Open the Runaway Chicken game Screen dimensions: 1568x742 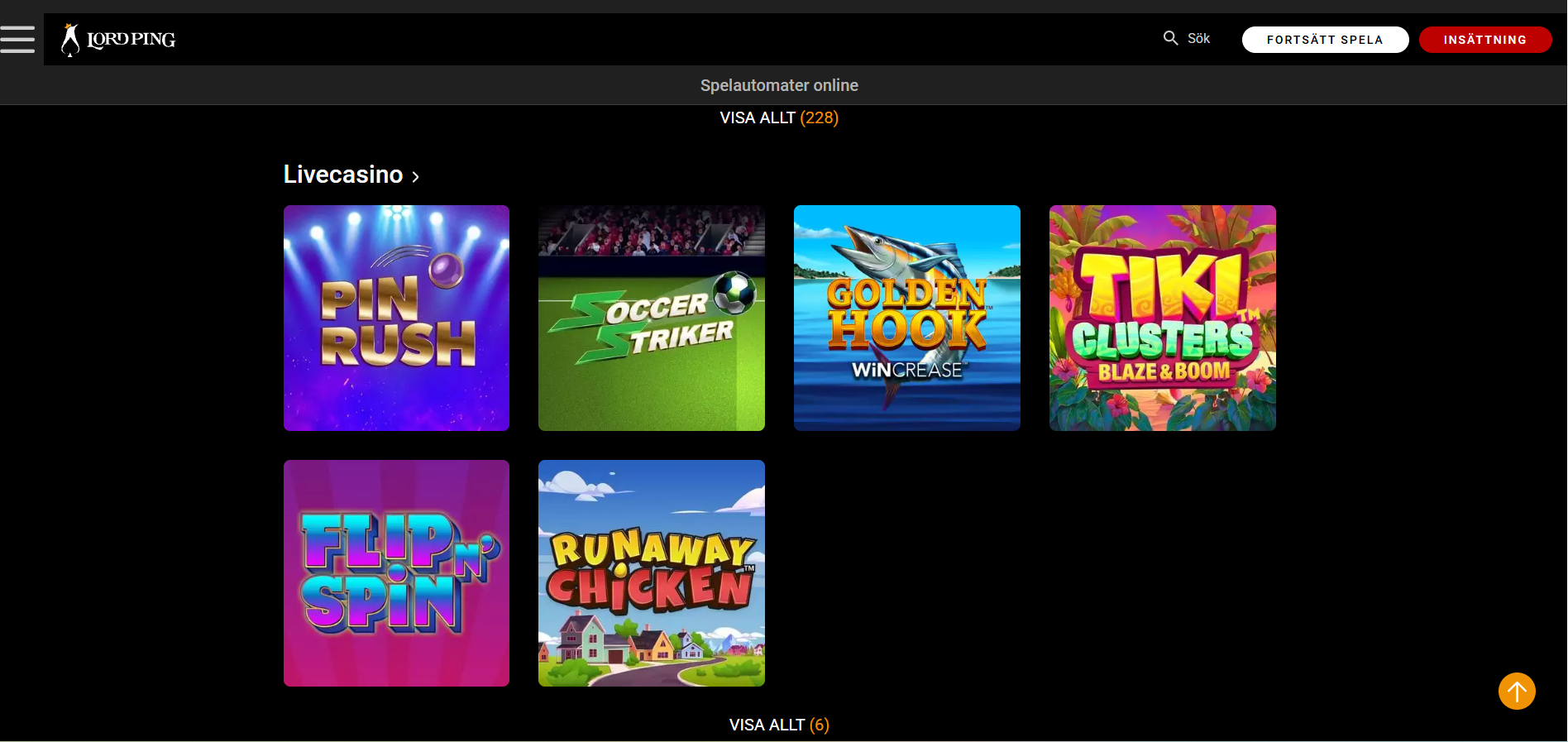click(x=652, y=573)
